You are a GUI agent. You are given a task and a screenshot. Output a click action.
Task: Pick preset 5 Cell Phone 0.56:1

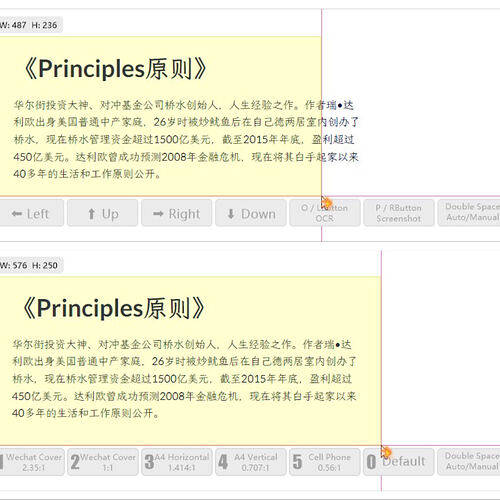tap(325, 462)
